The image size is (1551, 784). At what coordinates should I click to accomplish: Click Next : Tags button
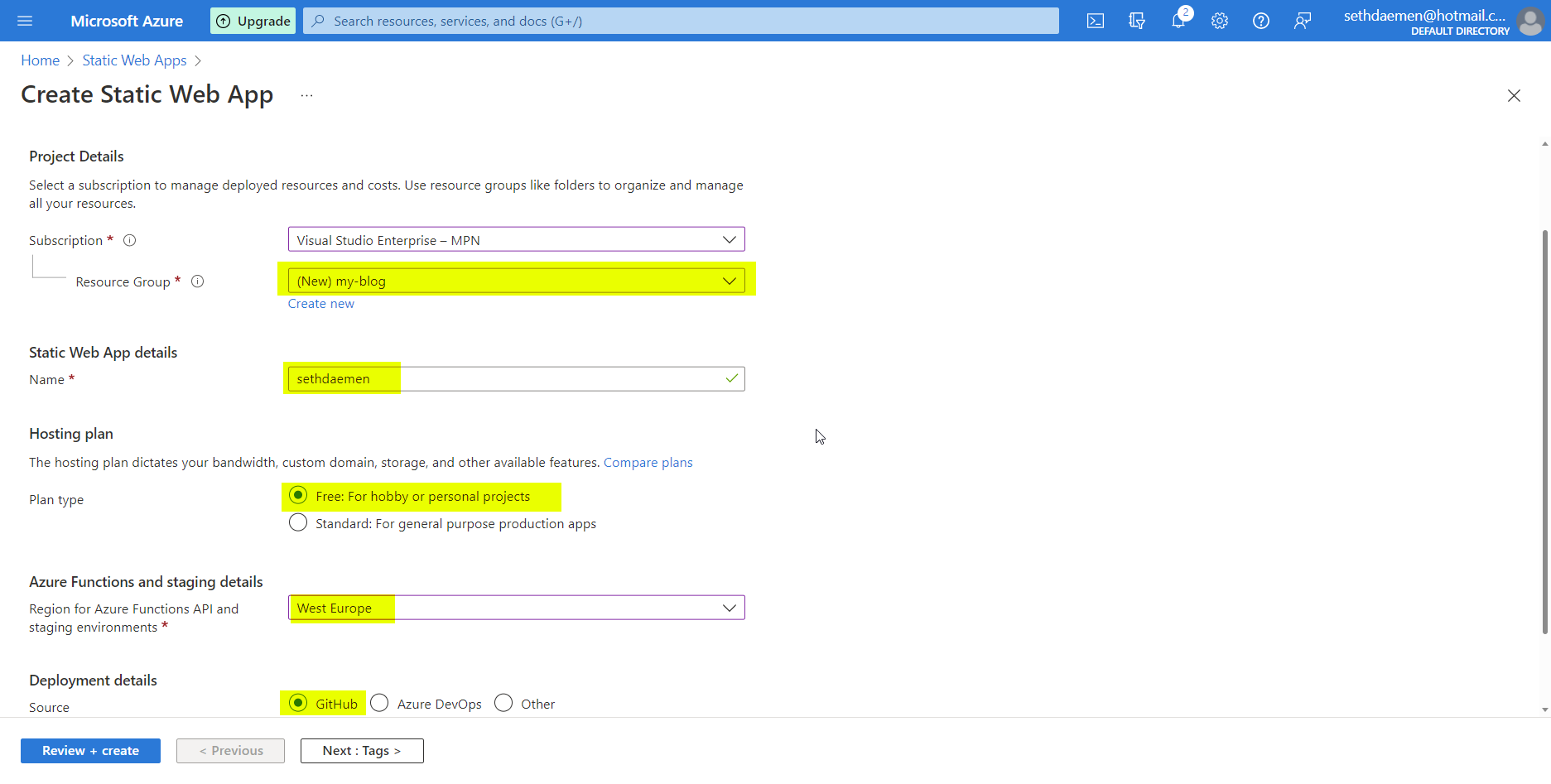(362, 751)
